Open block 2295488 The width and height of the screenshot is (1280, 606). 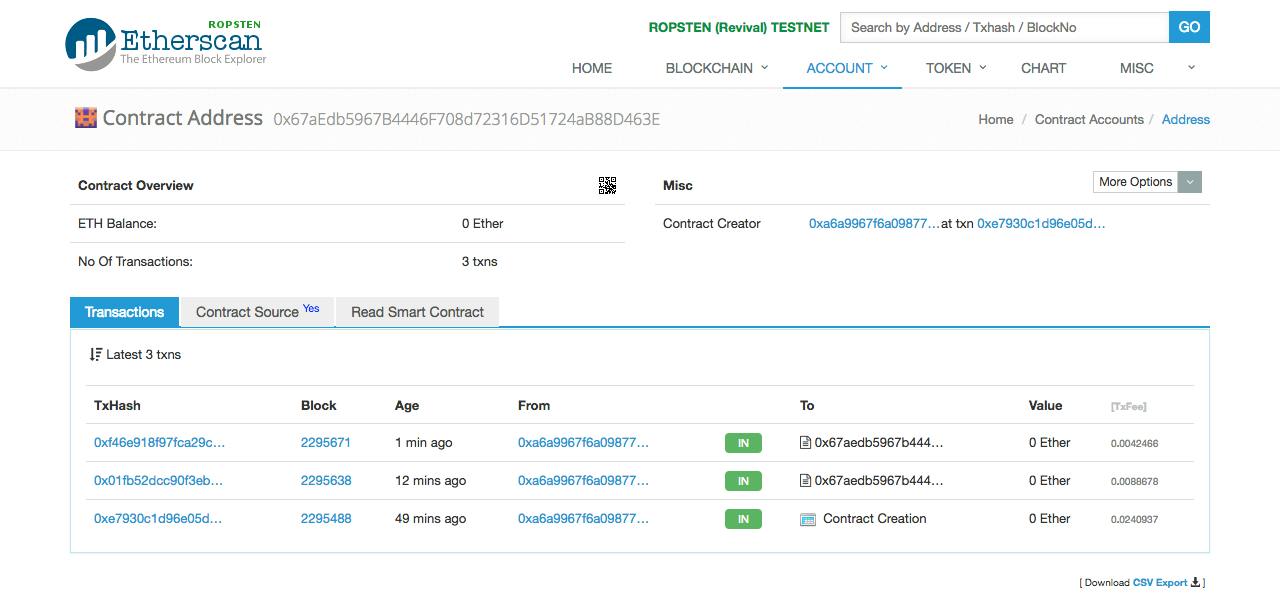326,518
